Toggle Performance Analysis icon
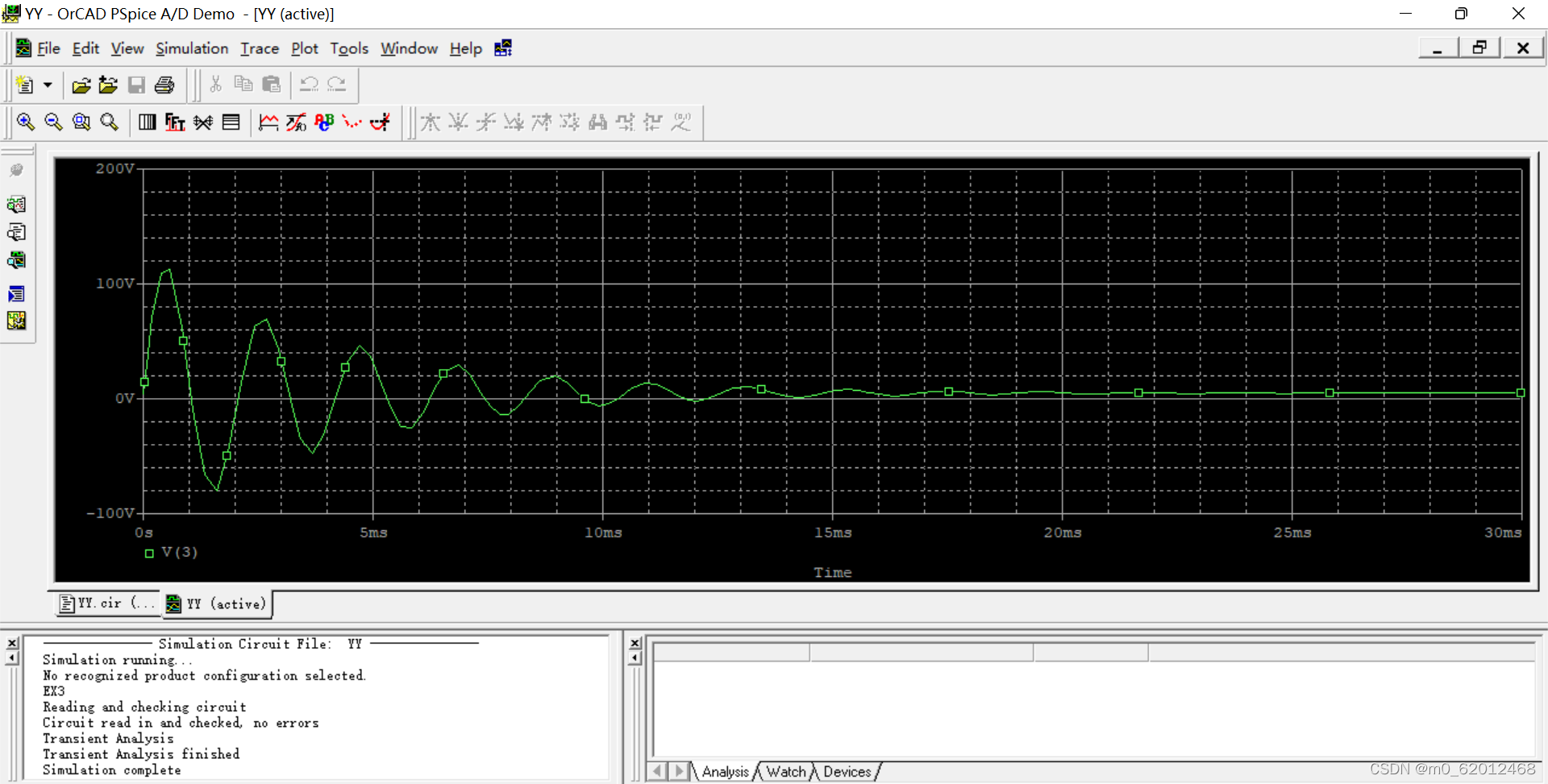 click(x=203, y=122)
